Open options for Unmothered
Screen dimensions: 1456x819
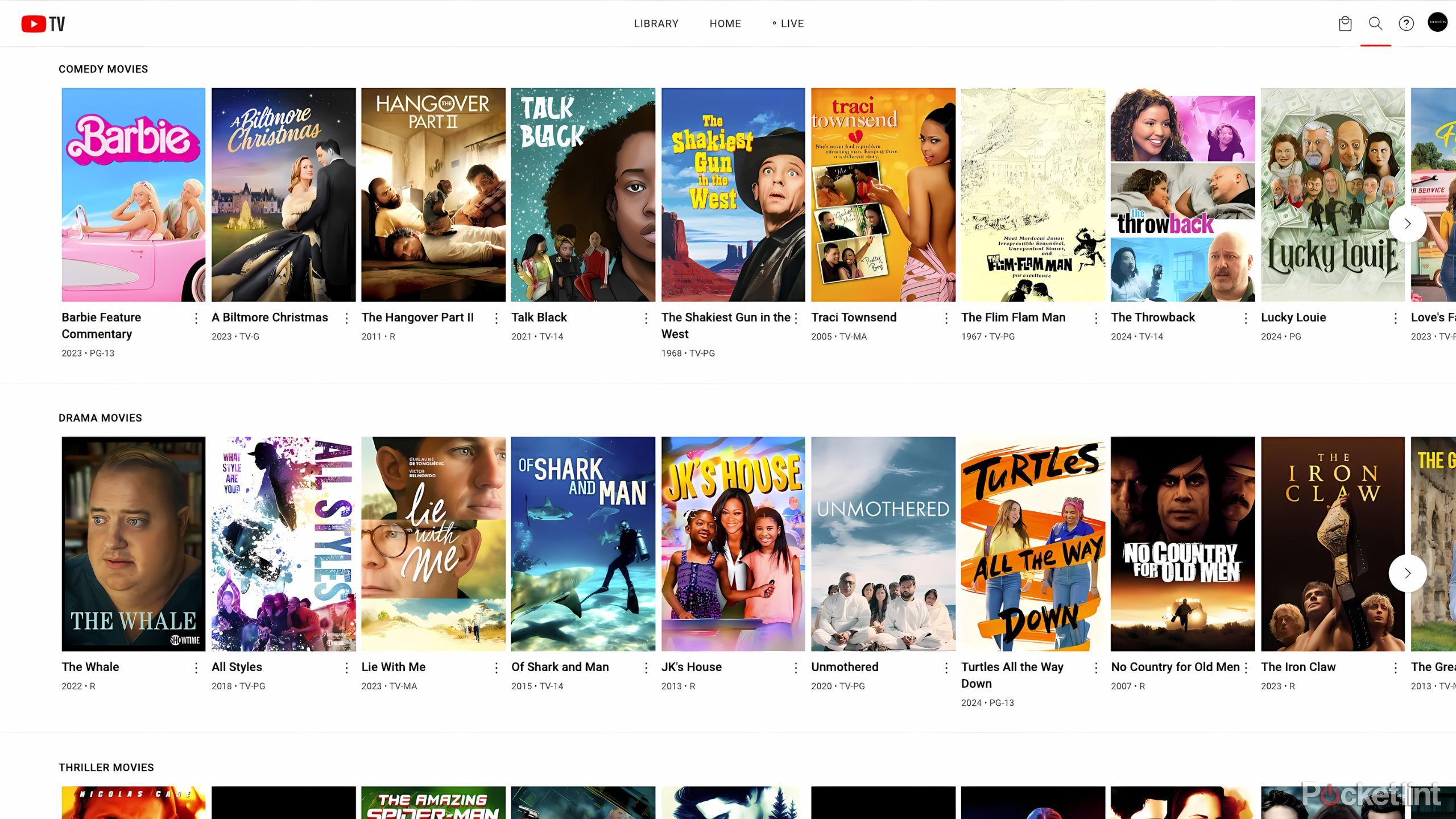(945, 667)
